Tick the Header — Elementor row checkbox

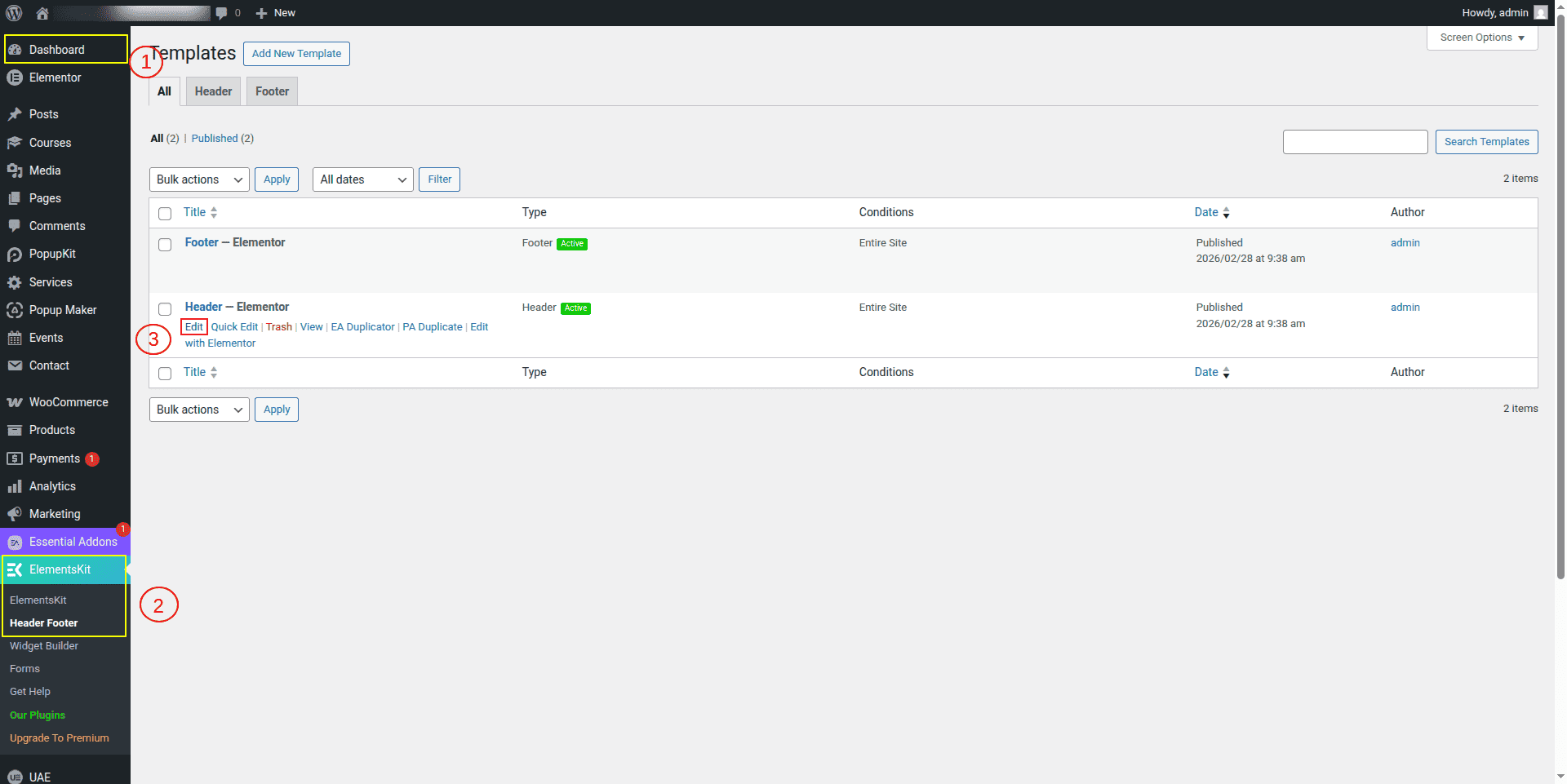(165, 309)
